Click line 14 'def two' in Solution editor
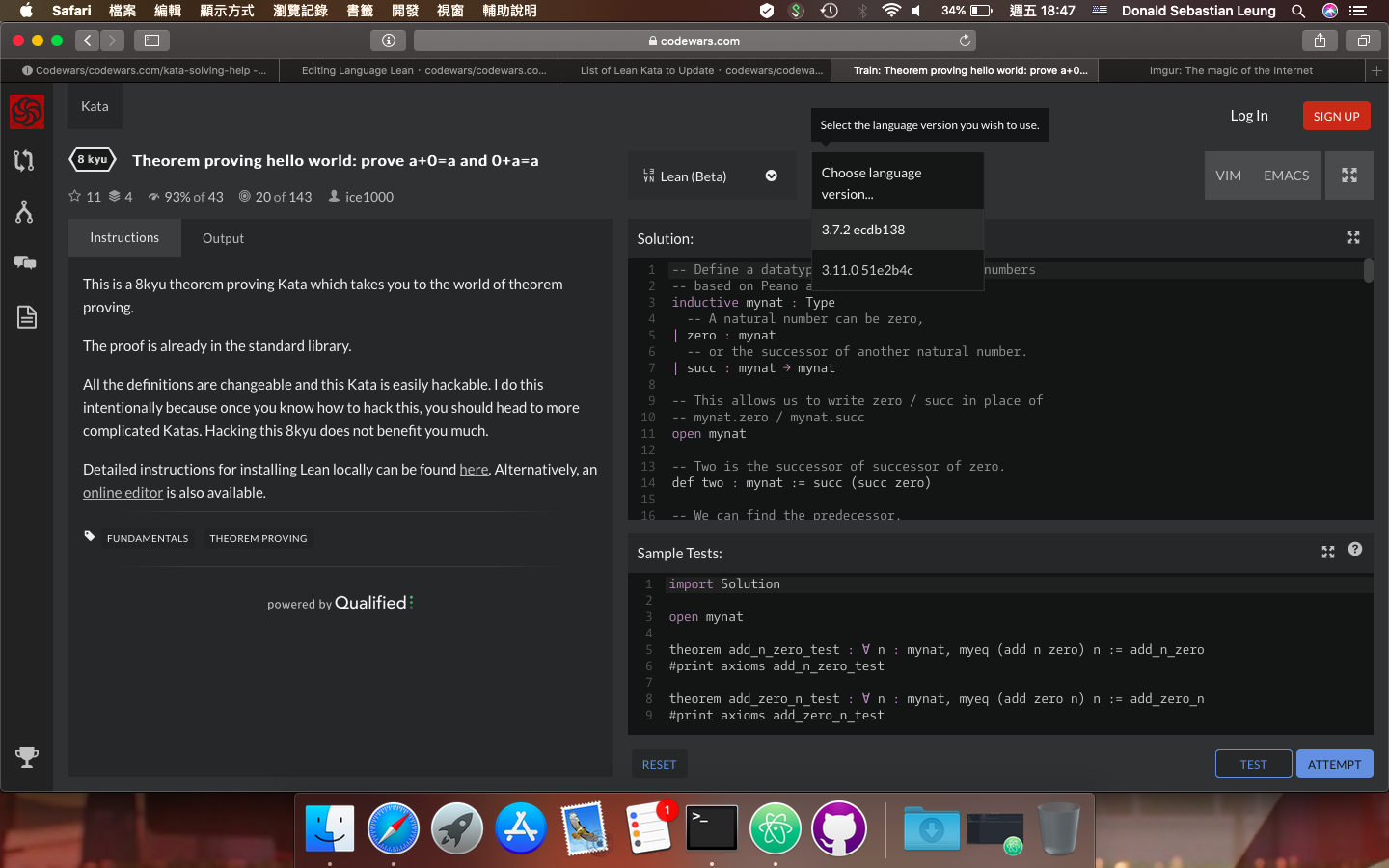The height and width of the screenshot is (868, 1389). 802,482
